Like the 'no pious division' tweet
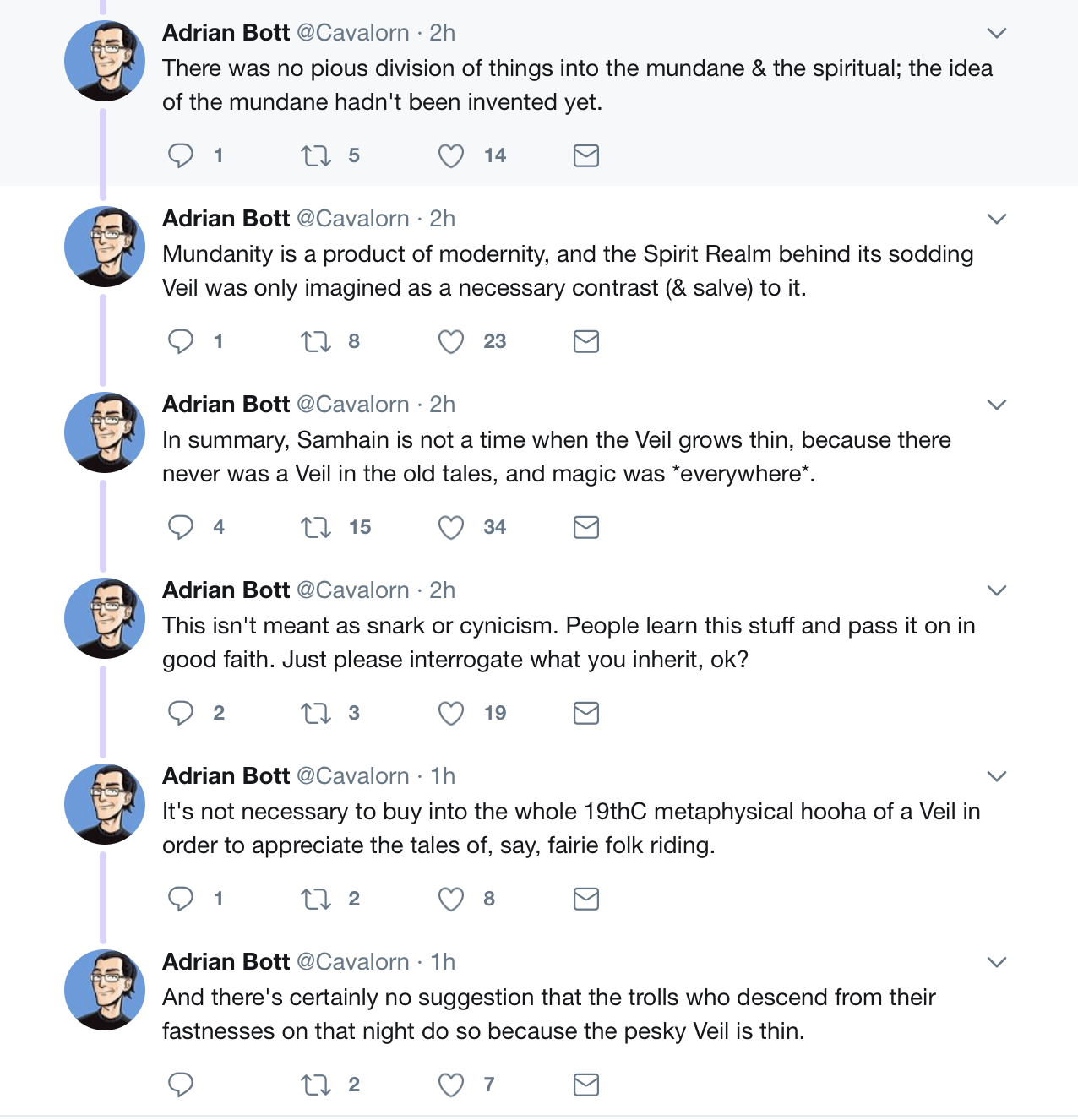 pyautogui.click(x=451, y=155)
